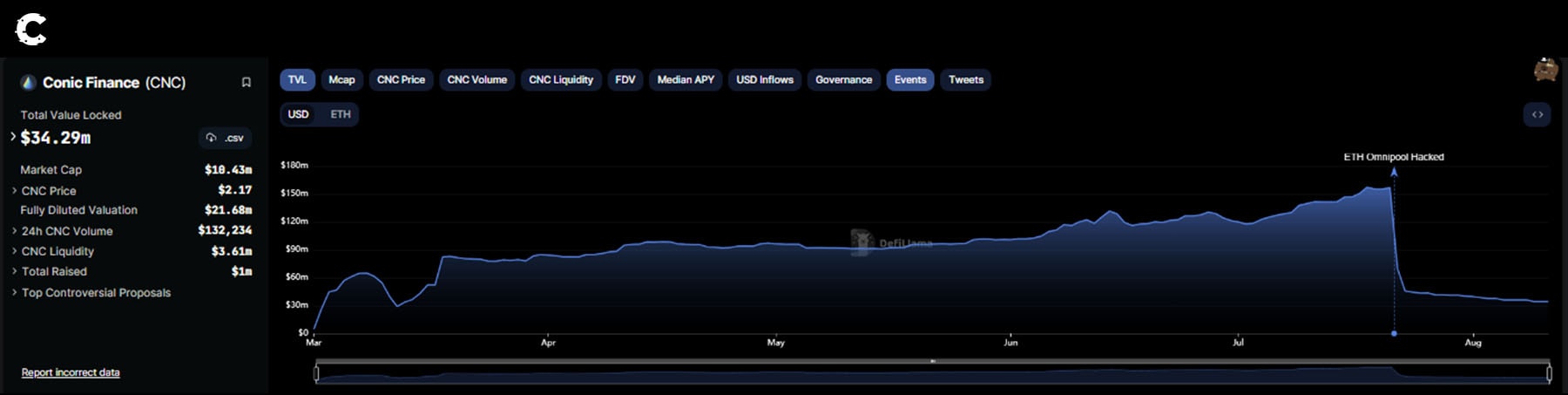Screen dimensions: 1568x395
Task: Select USD denomination tab
Action: 298,114
